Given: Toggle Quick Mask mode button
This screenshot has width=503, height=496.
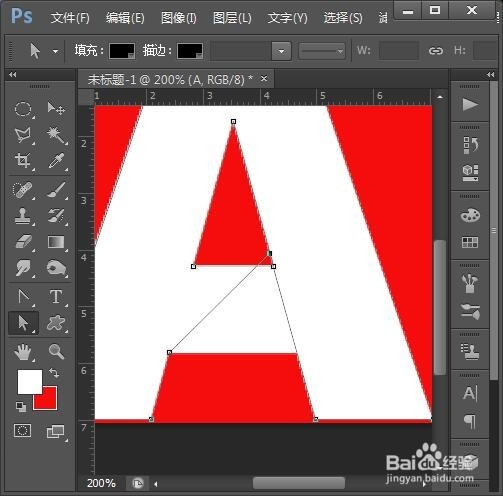Looking at the screenshot, I should [x=23, y=430].
